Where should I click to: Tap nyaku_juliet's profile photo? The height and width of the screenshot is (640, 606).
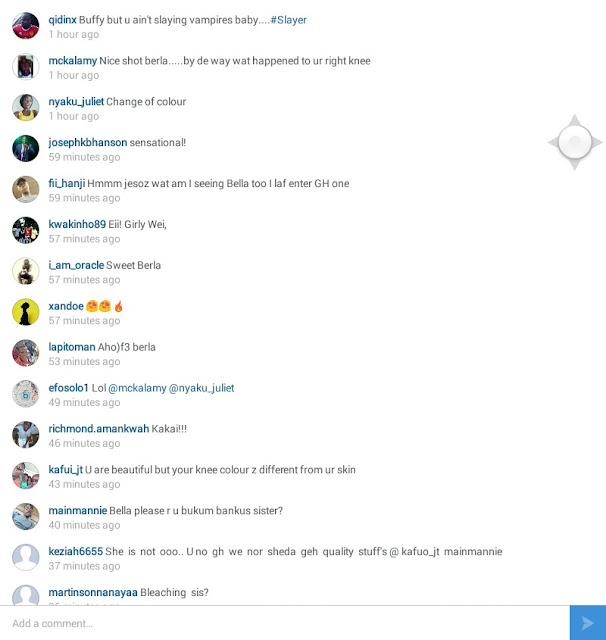(26, 107)
